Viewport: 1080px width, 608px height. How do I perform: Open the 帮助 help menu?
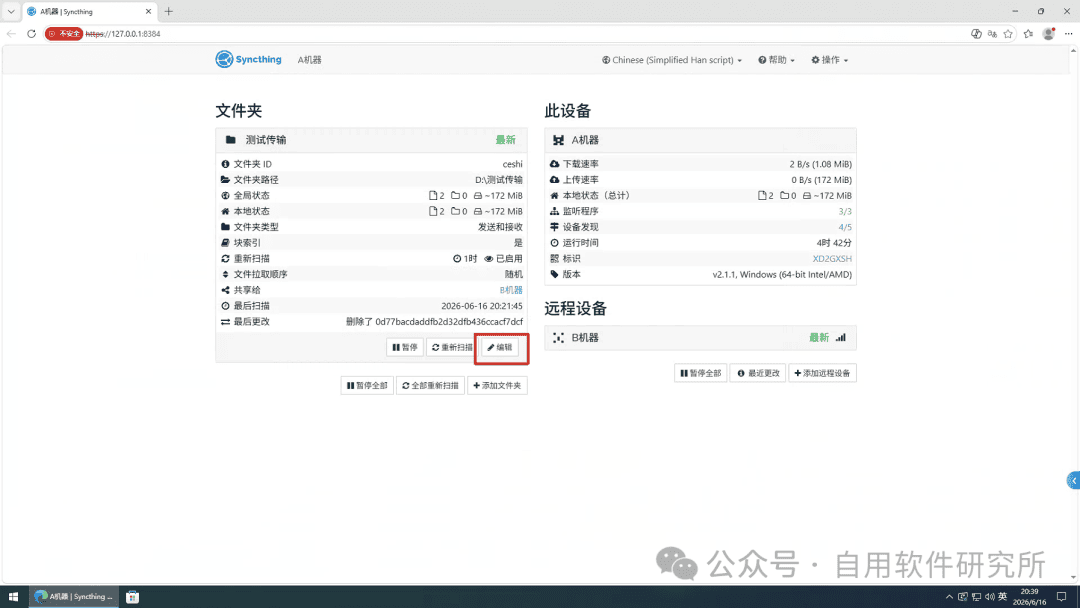point(776,60)
